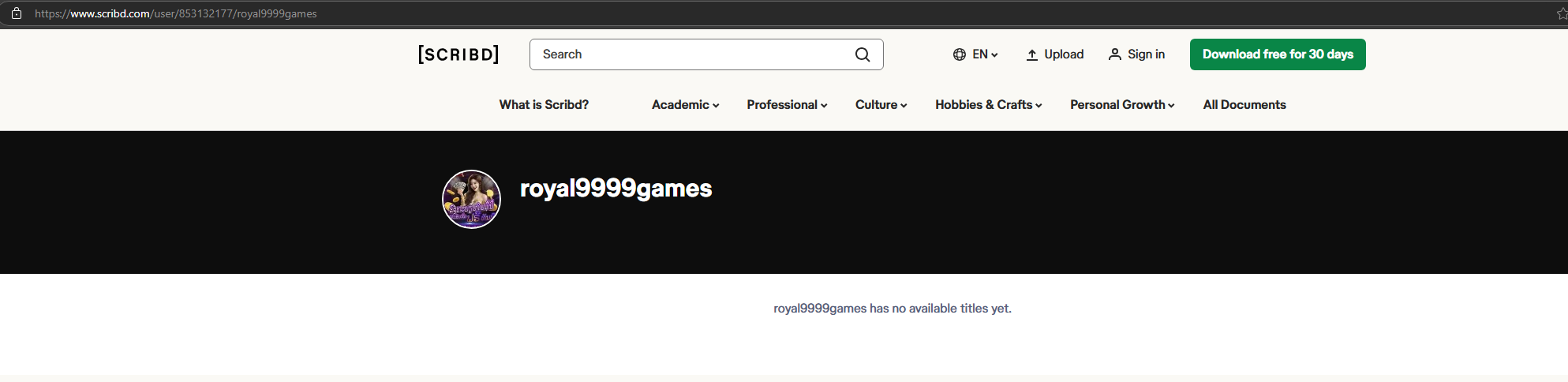Open the Professional dropdown menu
This screenshot has height=382, width=1568.
[787, 105]
